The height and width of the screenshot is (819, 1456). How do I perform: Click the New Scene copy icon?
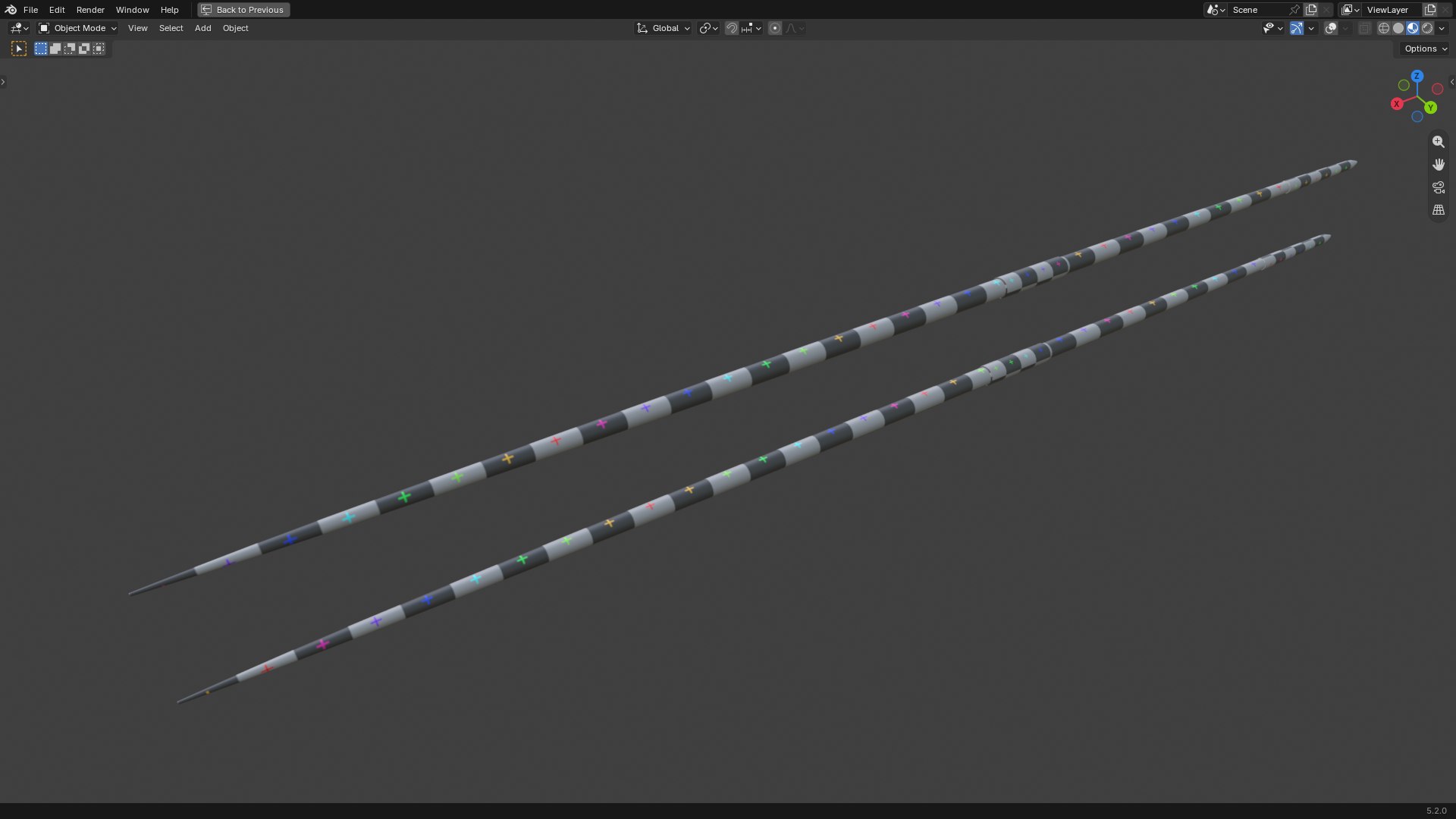point(1311,10)
